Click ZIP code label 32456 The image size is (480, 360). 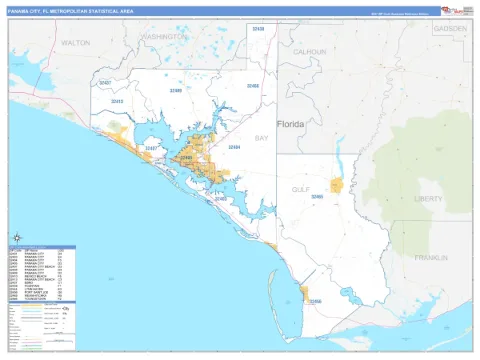(315, 301)
